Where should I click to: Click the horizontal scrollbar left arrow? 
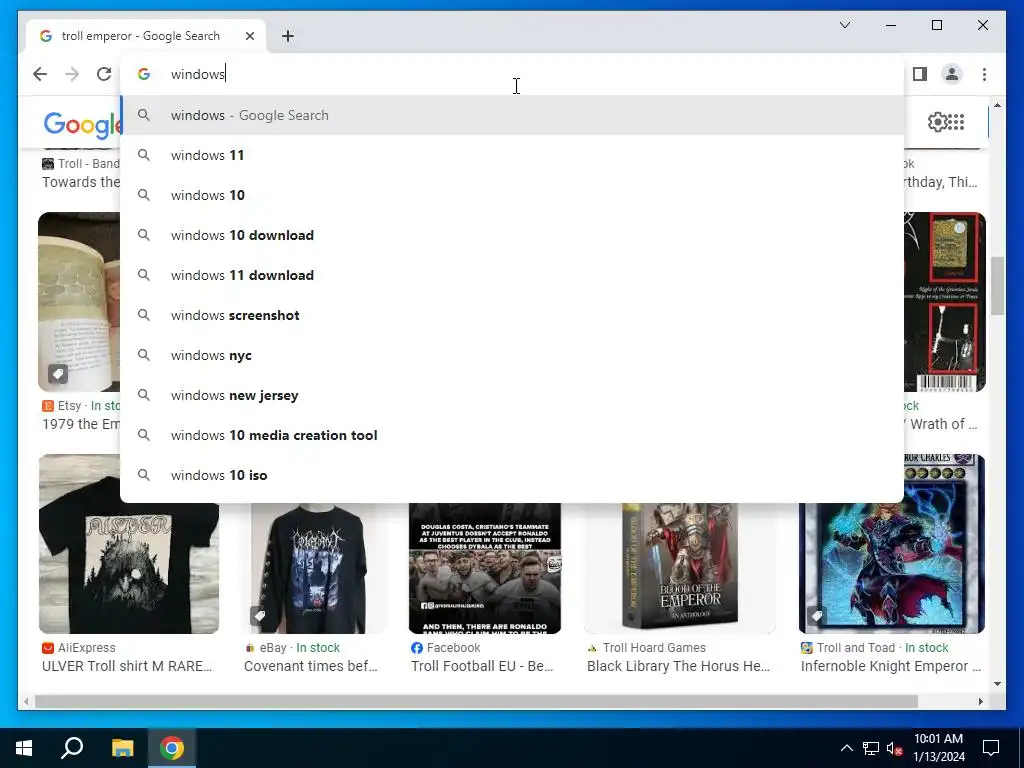pos(26,702)
